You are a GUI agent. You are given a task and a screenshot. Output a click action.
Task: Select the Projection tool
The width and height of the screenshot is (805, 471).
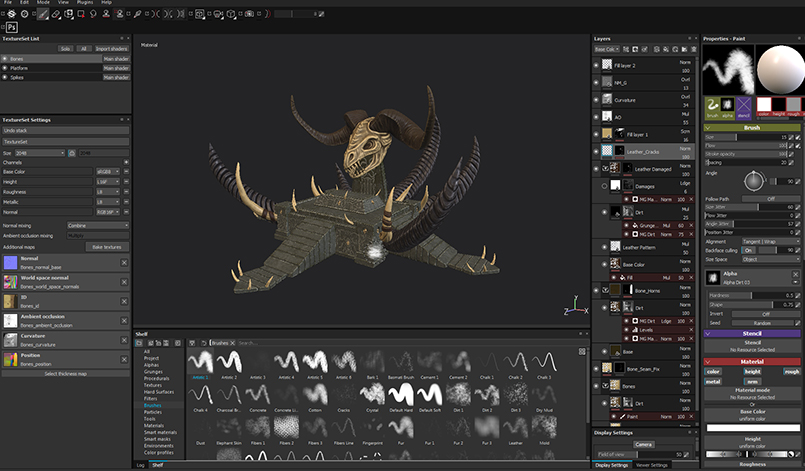point(69,14)
